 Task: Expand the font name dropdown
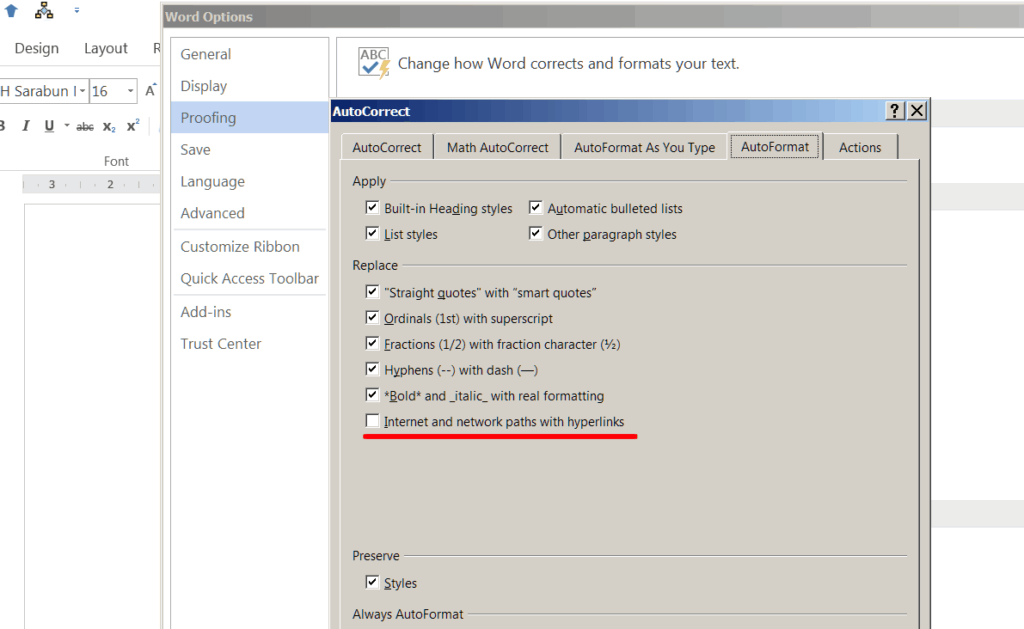click(81, 91)
